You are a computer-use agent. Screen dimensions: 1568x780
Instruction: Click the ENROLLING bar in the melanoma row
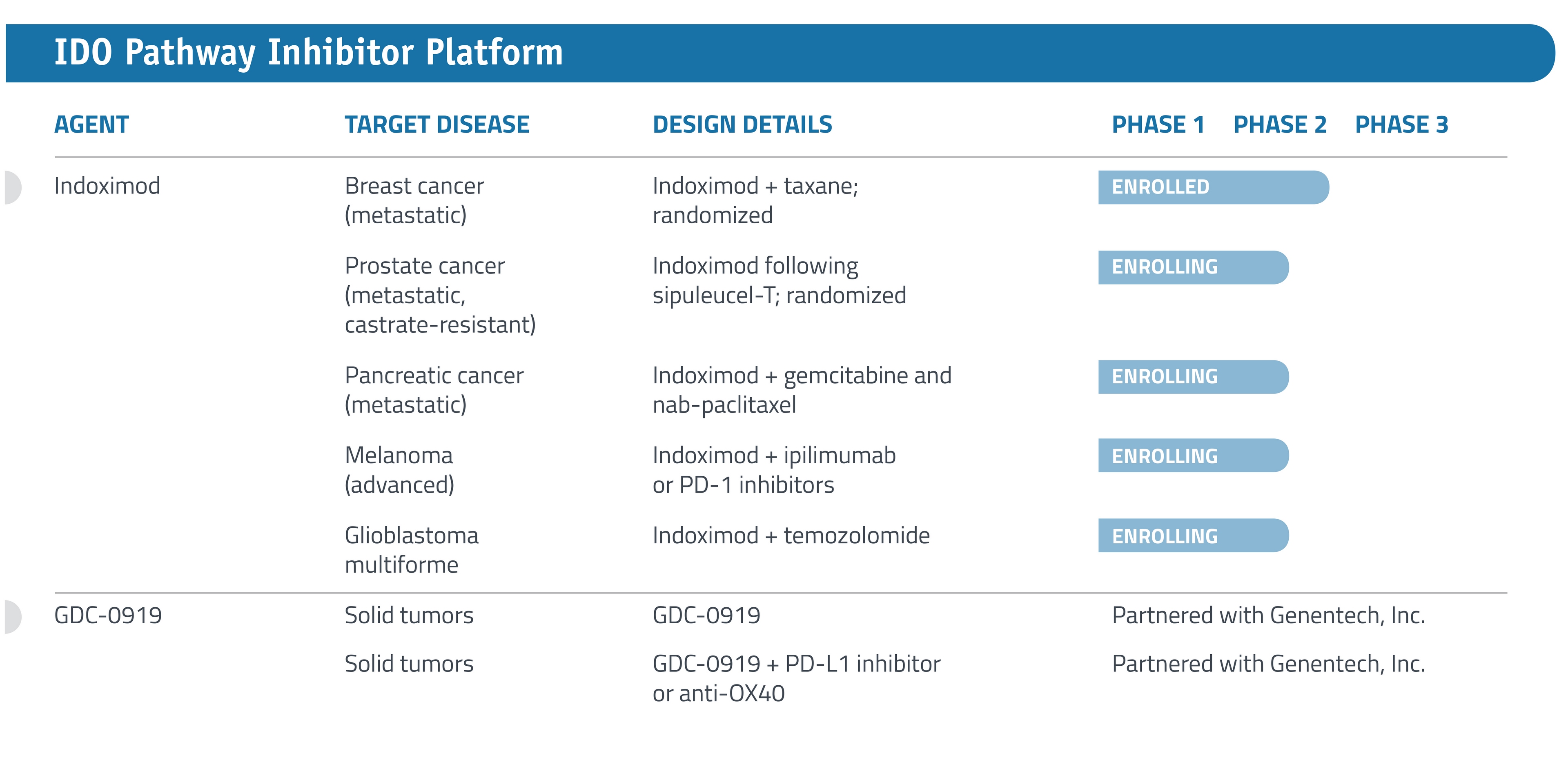1192,456
